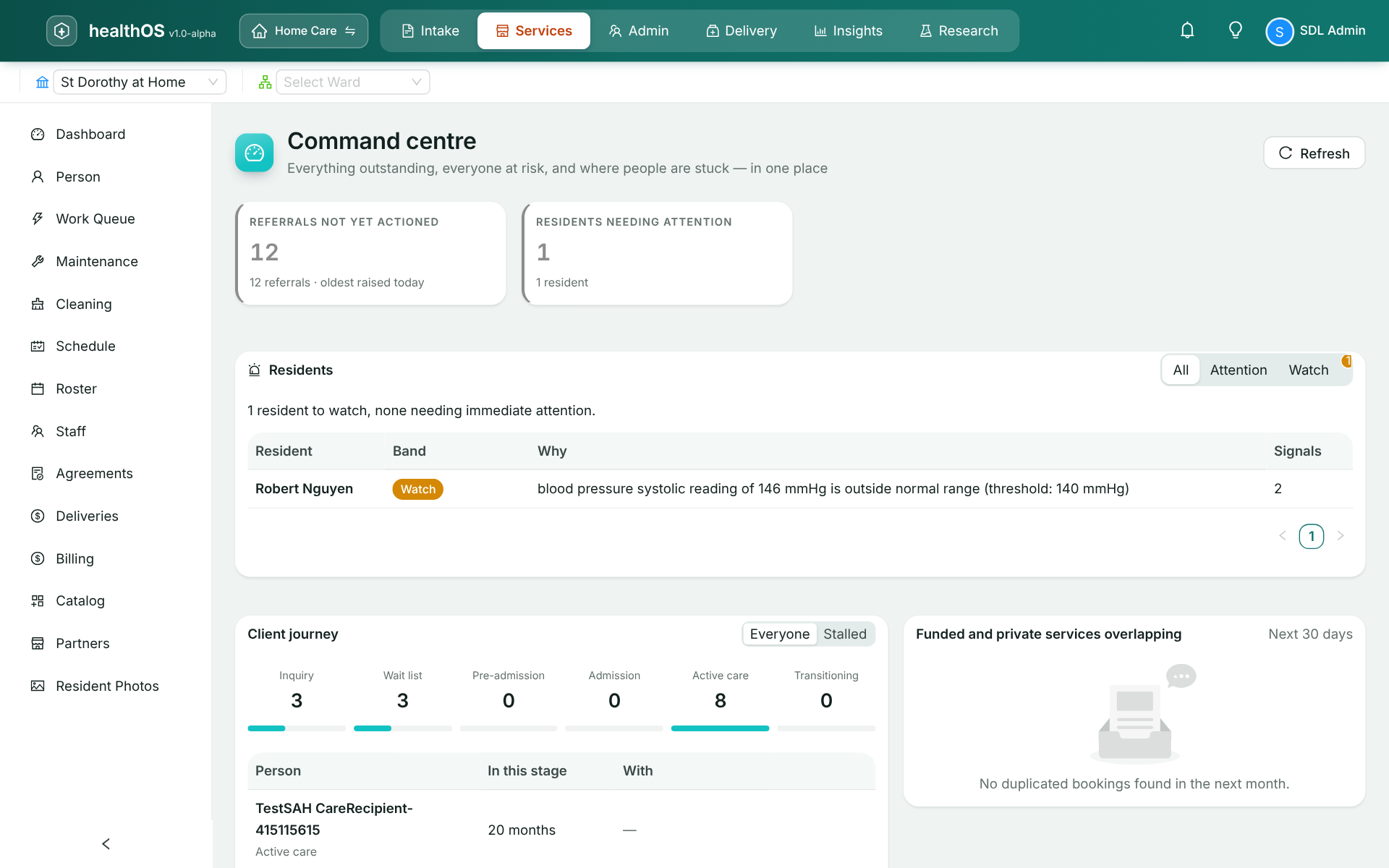
Task: Click the Refresh button
Action: click(1314, 153)
